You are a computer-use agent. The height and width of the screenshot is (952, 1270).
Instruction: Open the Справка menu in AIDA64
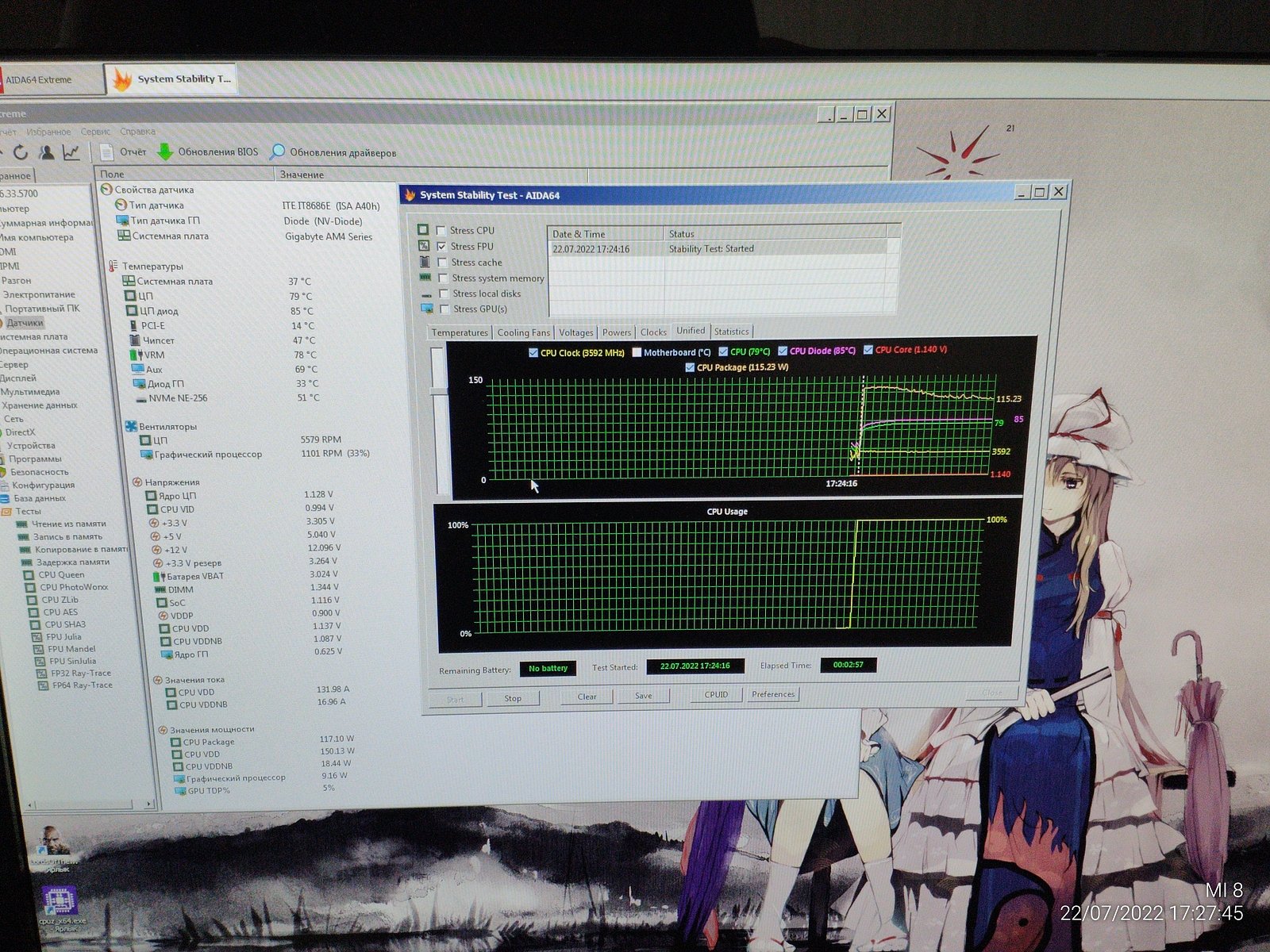click(138, 132)
